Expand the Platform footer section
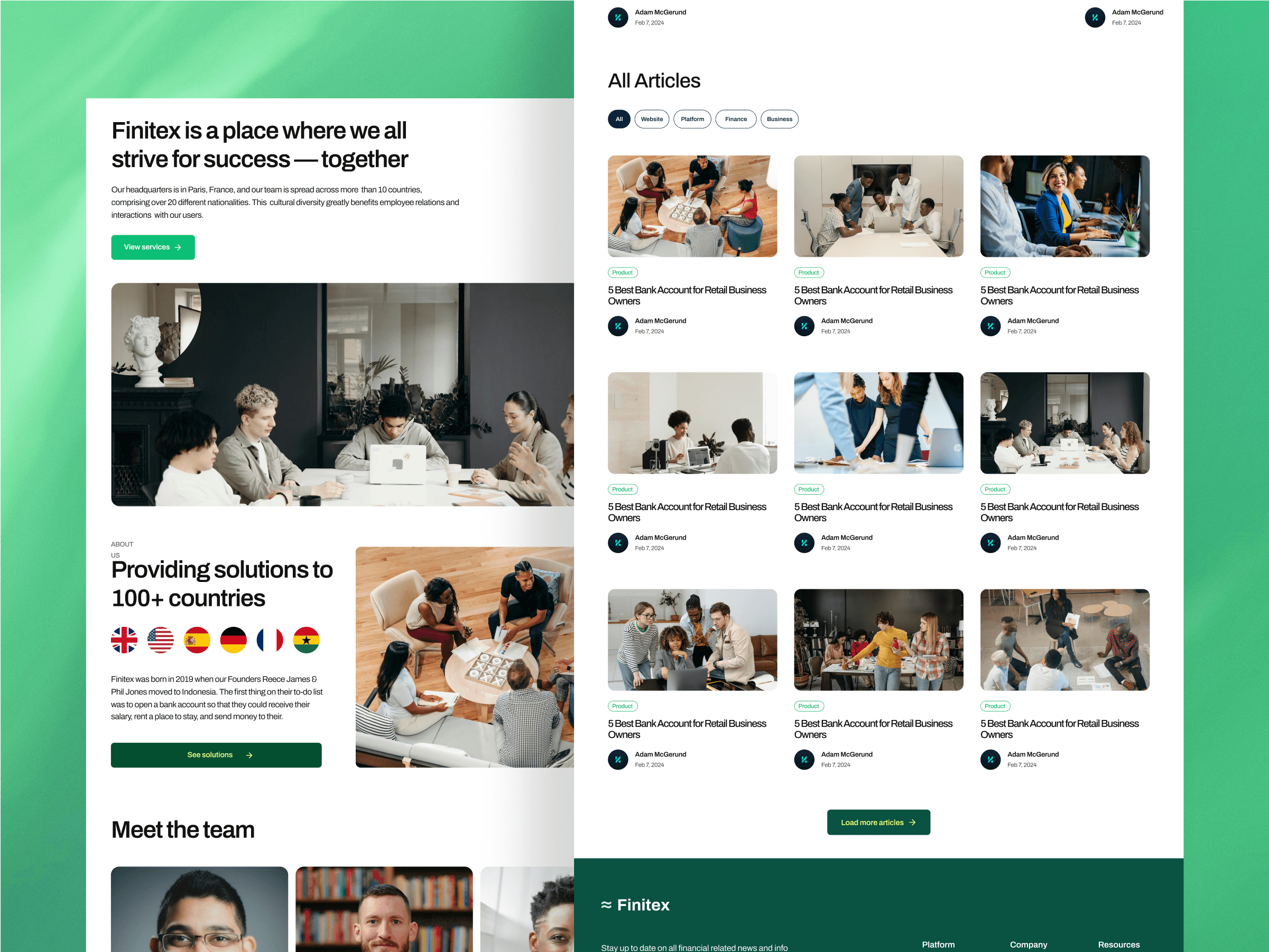The width and height of the screenshot is (1269, 952). point(941,940)
